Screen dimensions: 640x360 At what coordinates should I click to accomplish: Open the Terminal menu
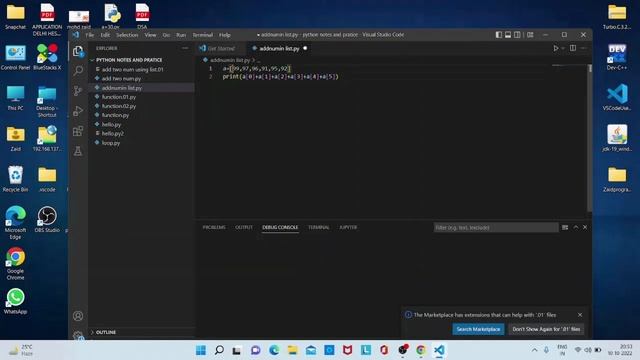click(x=202, y=35)
